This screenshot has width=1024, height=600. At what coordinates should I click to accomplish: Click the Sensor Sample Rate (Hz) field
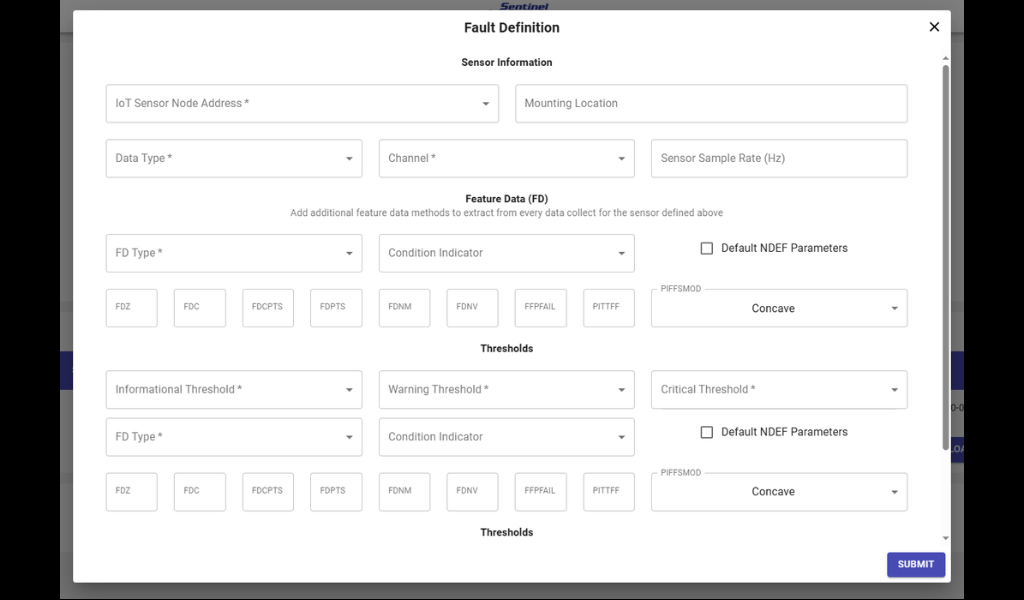click(x=779, y=158)
